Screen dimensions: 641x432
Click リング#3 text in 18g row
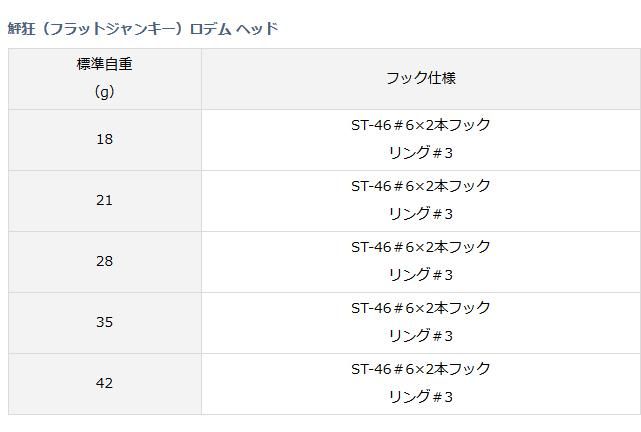(420, 153)
